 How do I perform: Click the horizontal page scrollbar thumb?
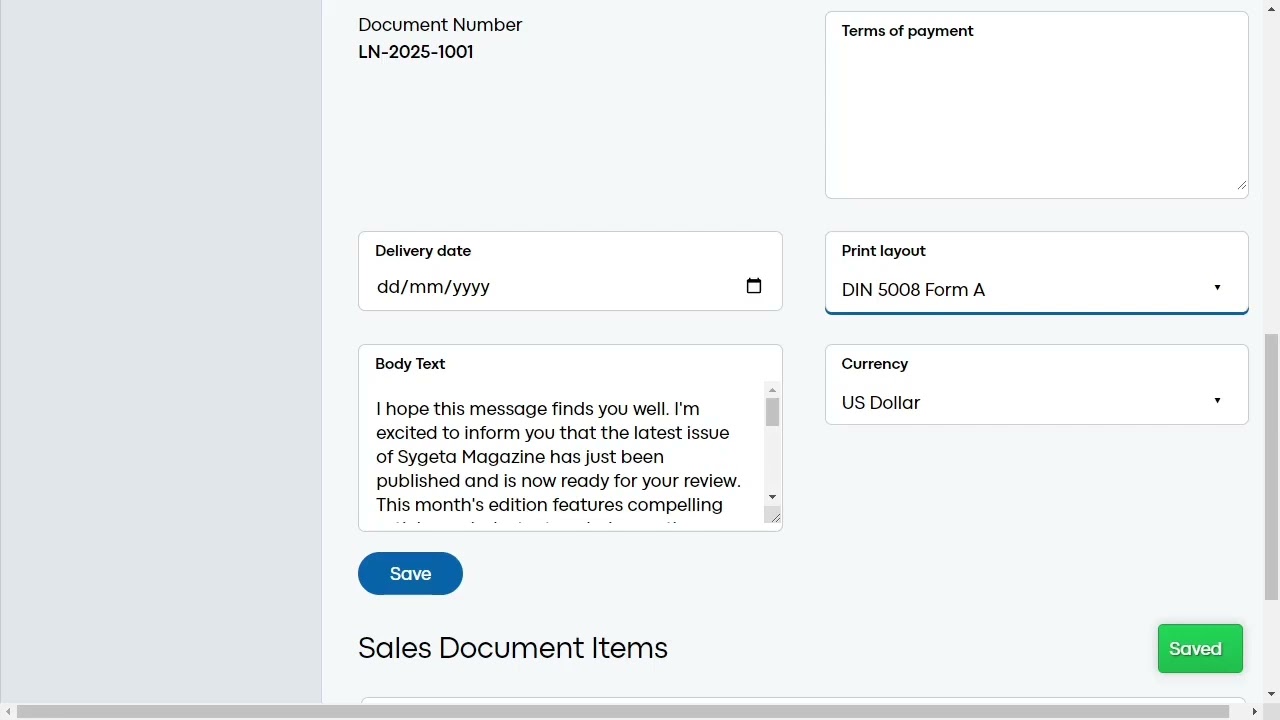coord(622,711)
